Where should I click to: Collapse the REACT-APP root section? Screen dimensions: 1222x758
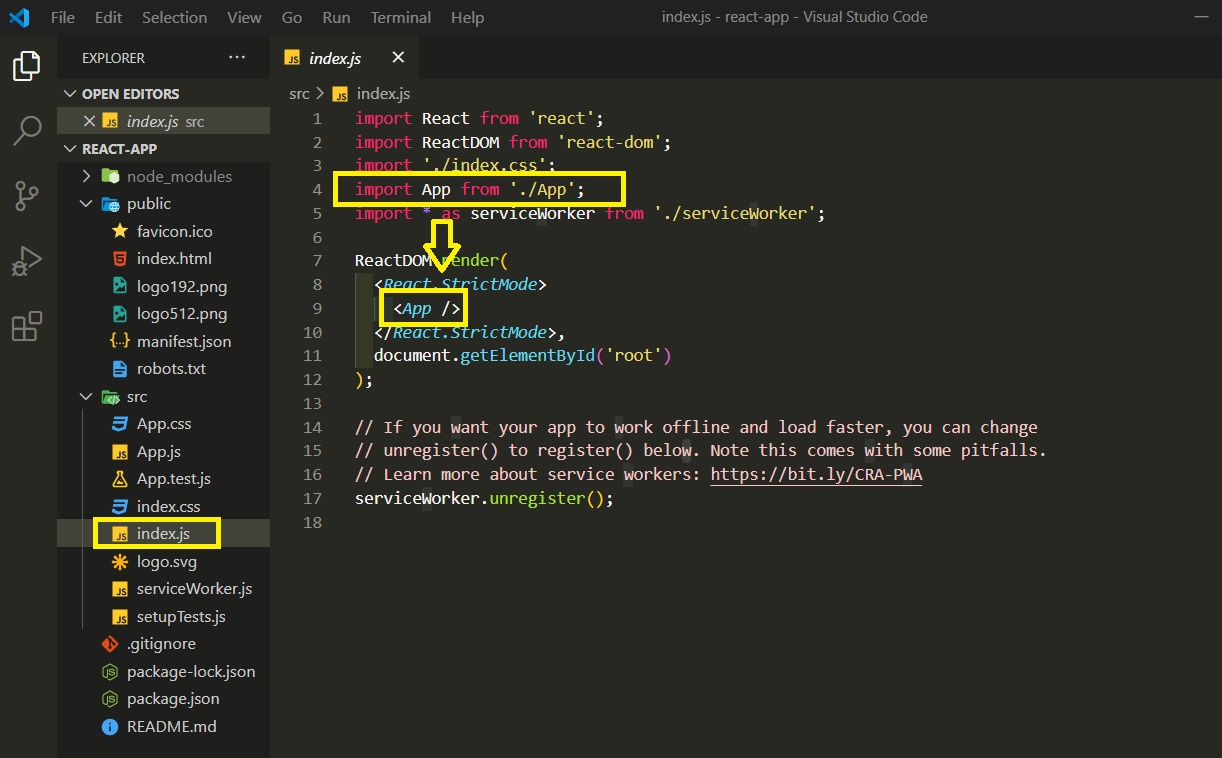point(70,149)
